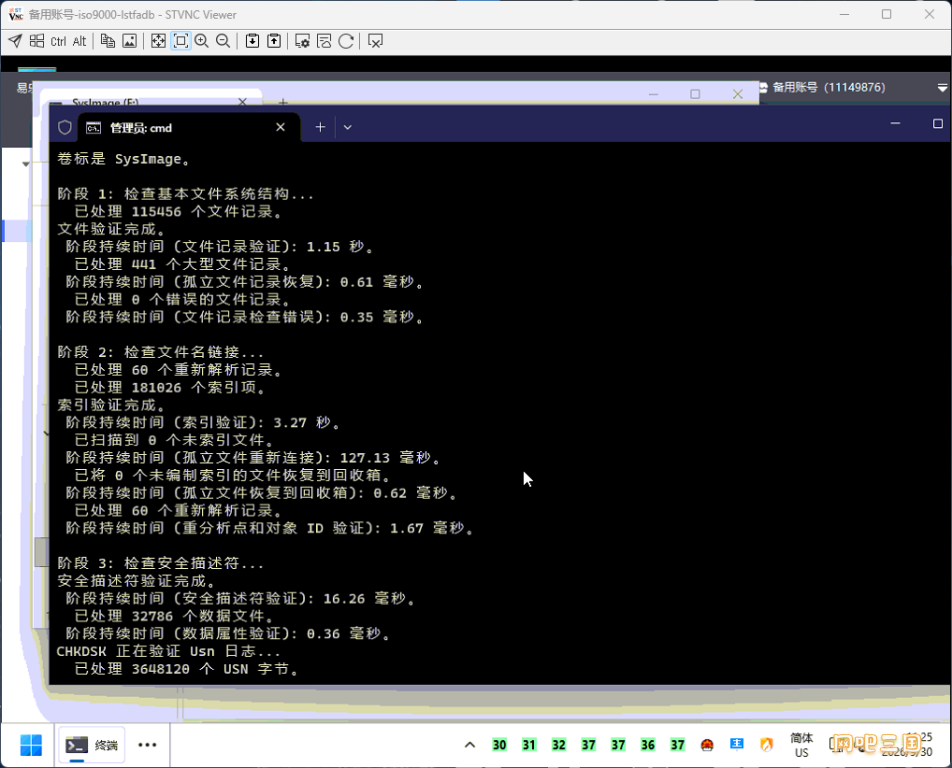
Task: Click the connection info icon before refresh
Action: click(324, 41)
